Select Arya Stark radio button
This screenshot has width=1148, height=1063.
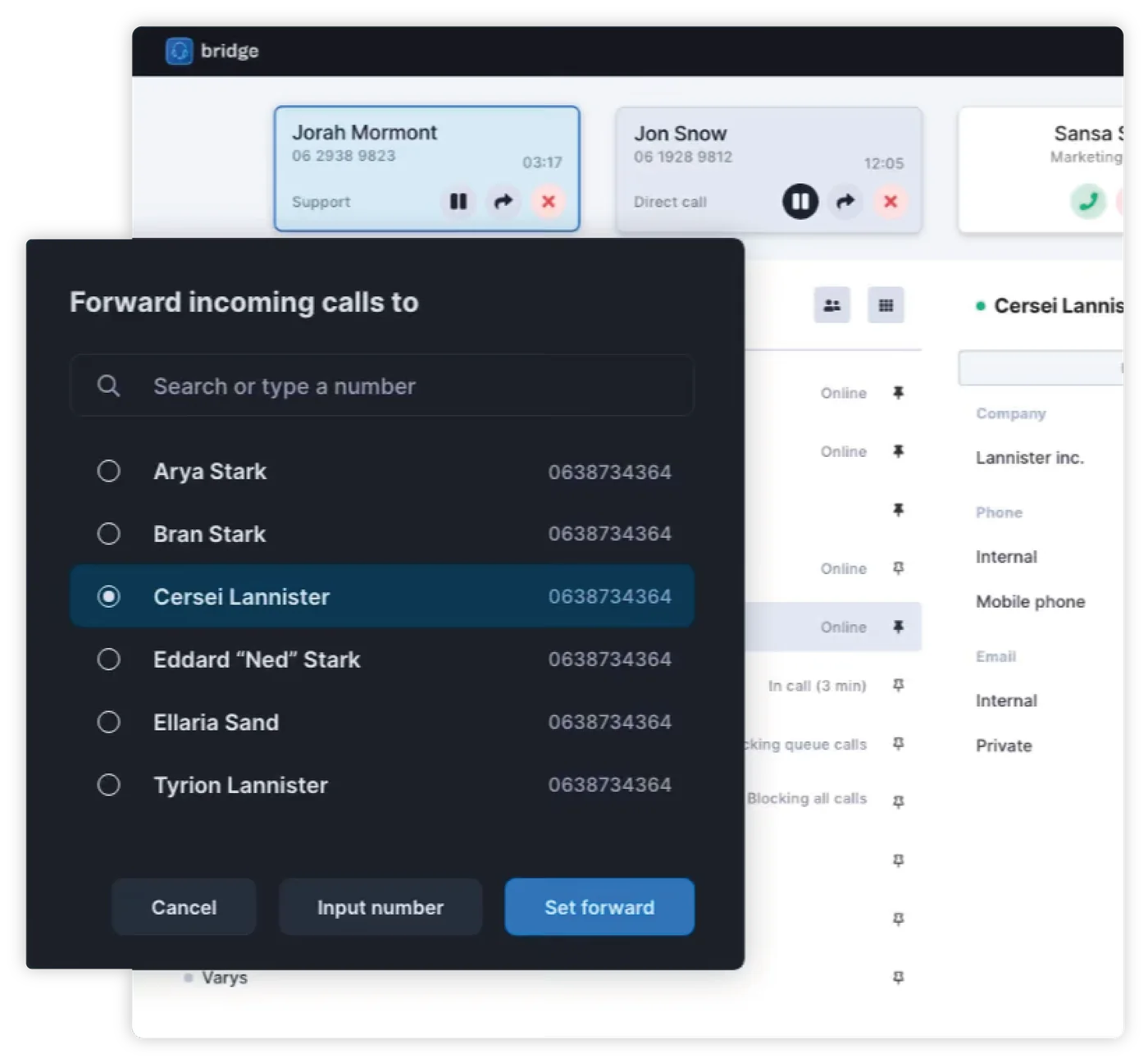click(x=108, y=471)
